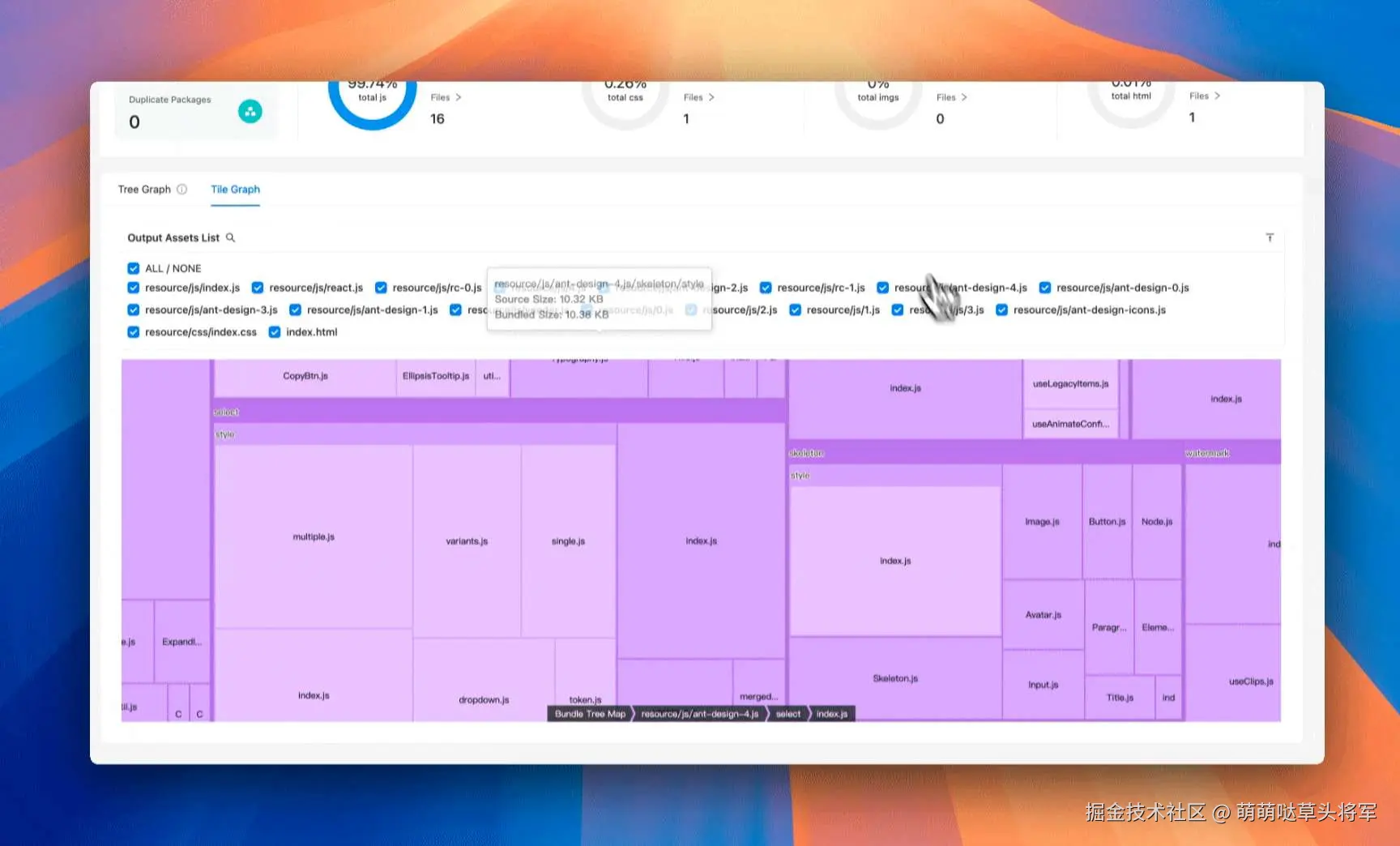Click the info icon beside Tree Graph
This screenshot has height=846, width=1400.
(181, 189)
